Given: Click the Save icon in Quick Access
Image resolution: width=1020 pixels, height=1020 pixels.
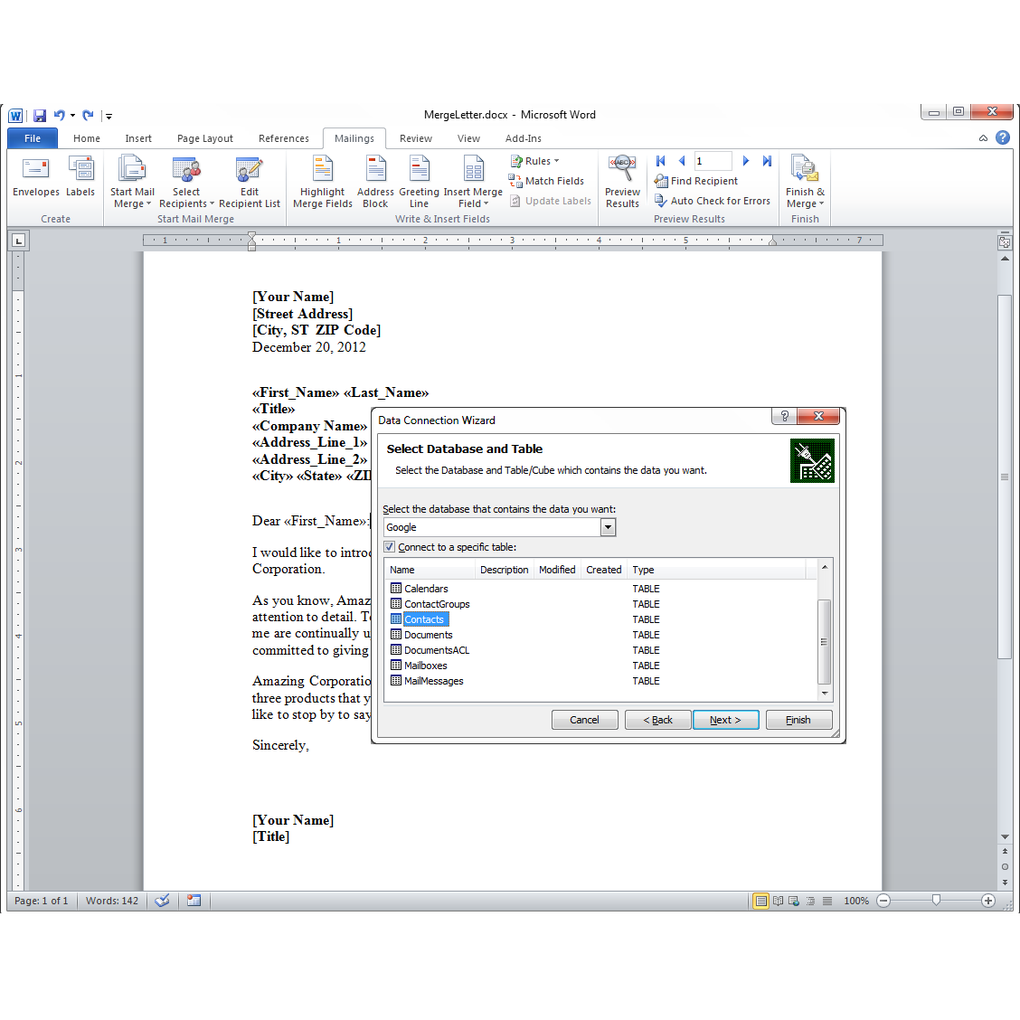Looking at the screenshot, I should pos(40,116).
